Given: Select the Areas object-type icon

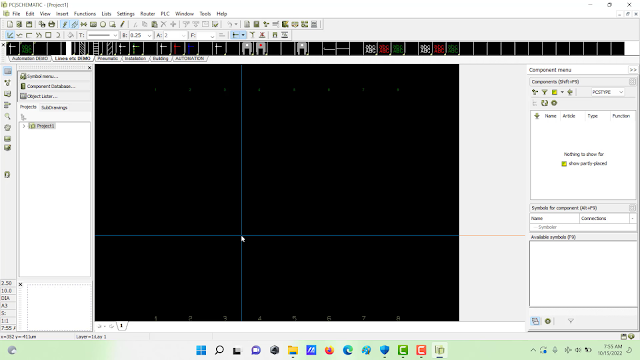Looking at the screenshot, I should tap(112, 24).
